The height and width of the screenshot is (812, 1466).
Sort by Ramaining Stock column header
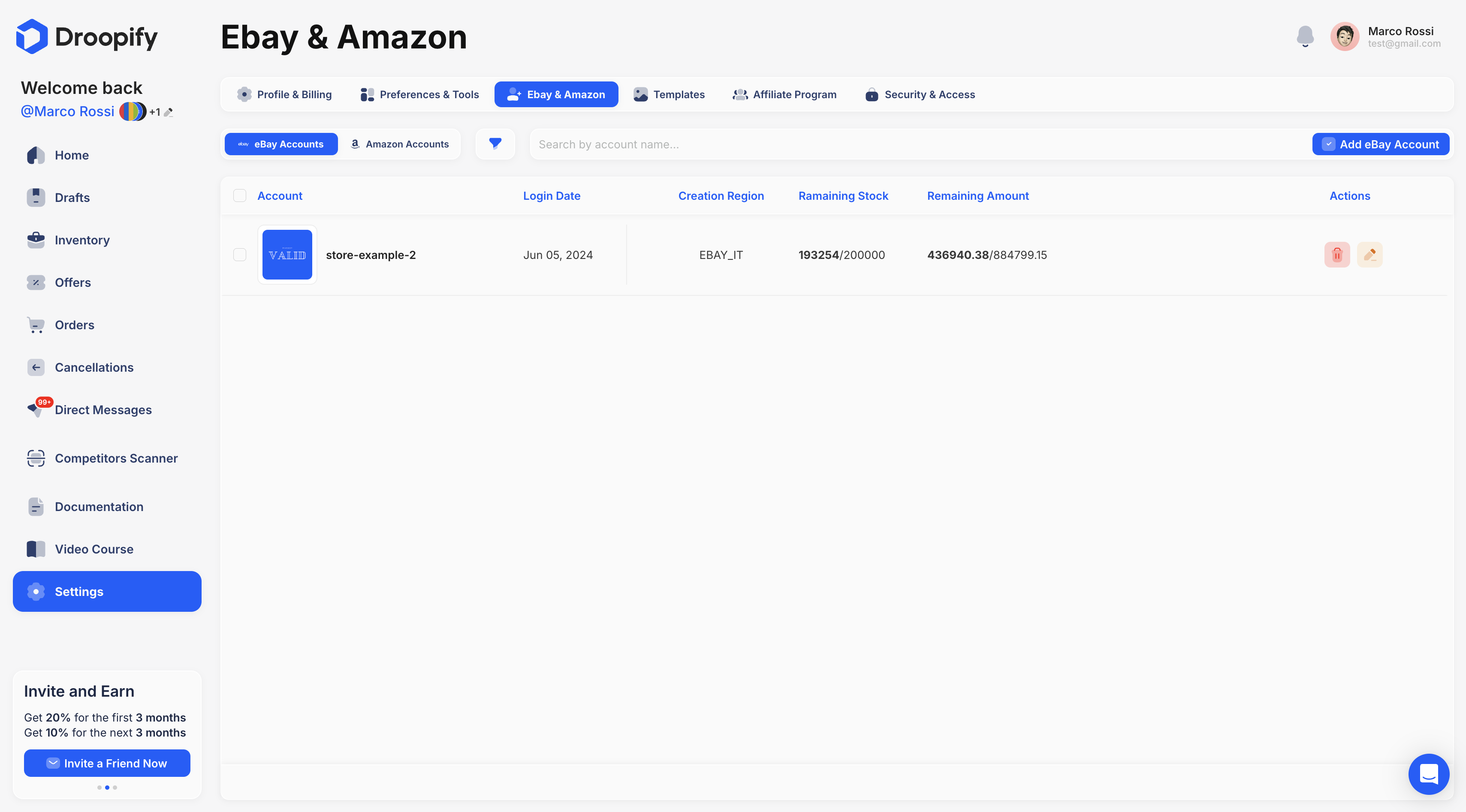click(x=843, y=196)
